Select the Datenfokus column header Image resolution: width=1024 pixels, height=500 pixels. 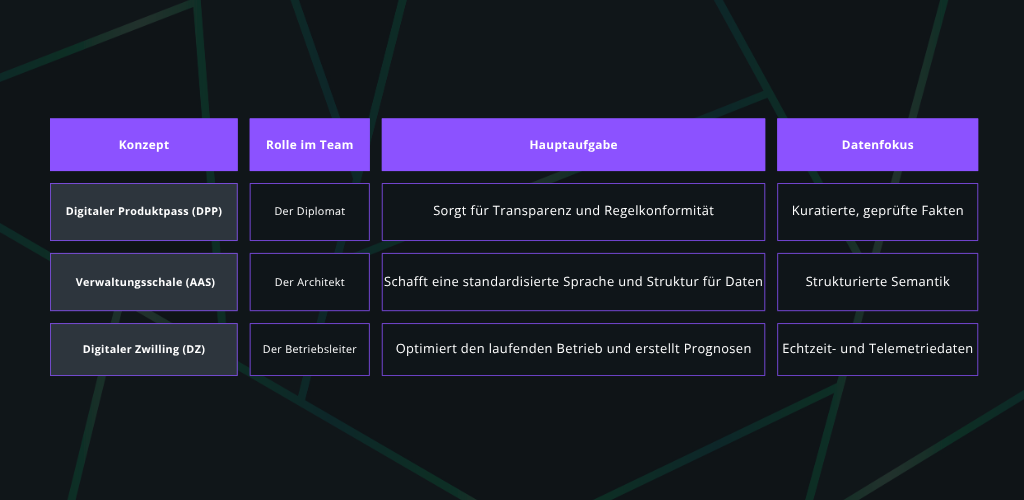[877, 145]
